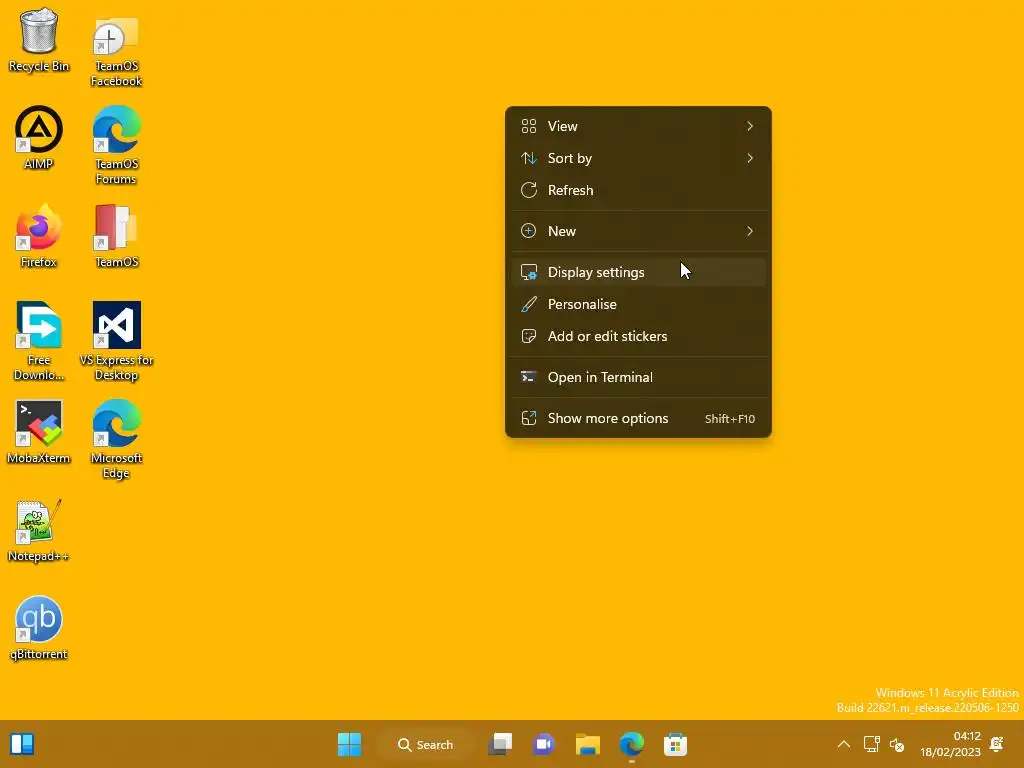Expand the New submenu
Viewport: 1024px width, 768px height.
(x=638, y=231)
